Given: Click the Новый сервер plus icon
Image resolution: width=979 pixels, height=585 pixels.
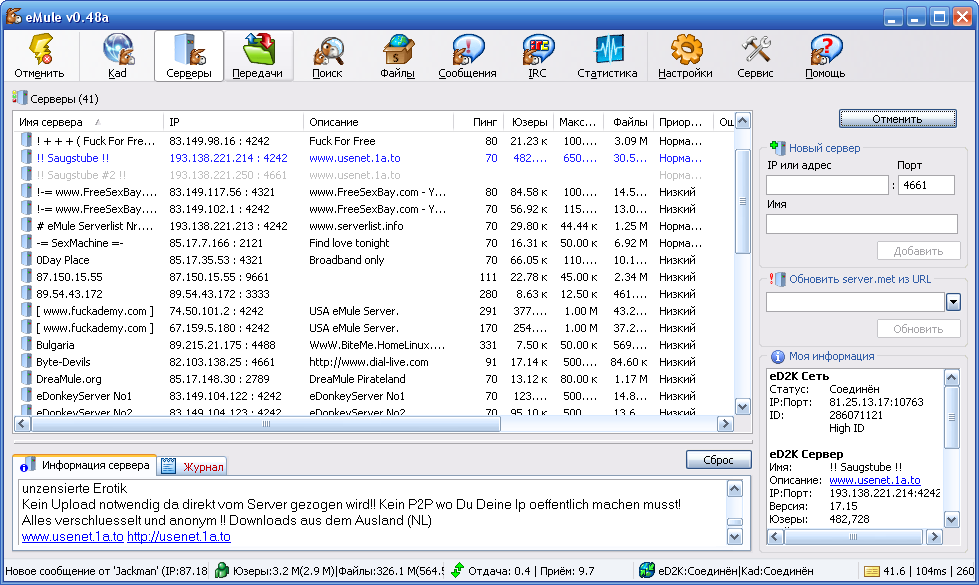Looking at the screenshot, I should point(777,148).
